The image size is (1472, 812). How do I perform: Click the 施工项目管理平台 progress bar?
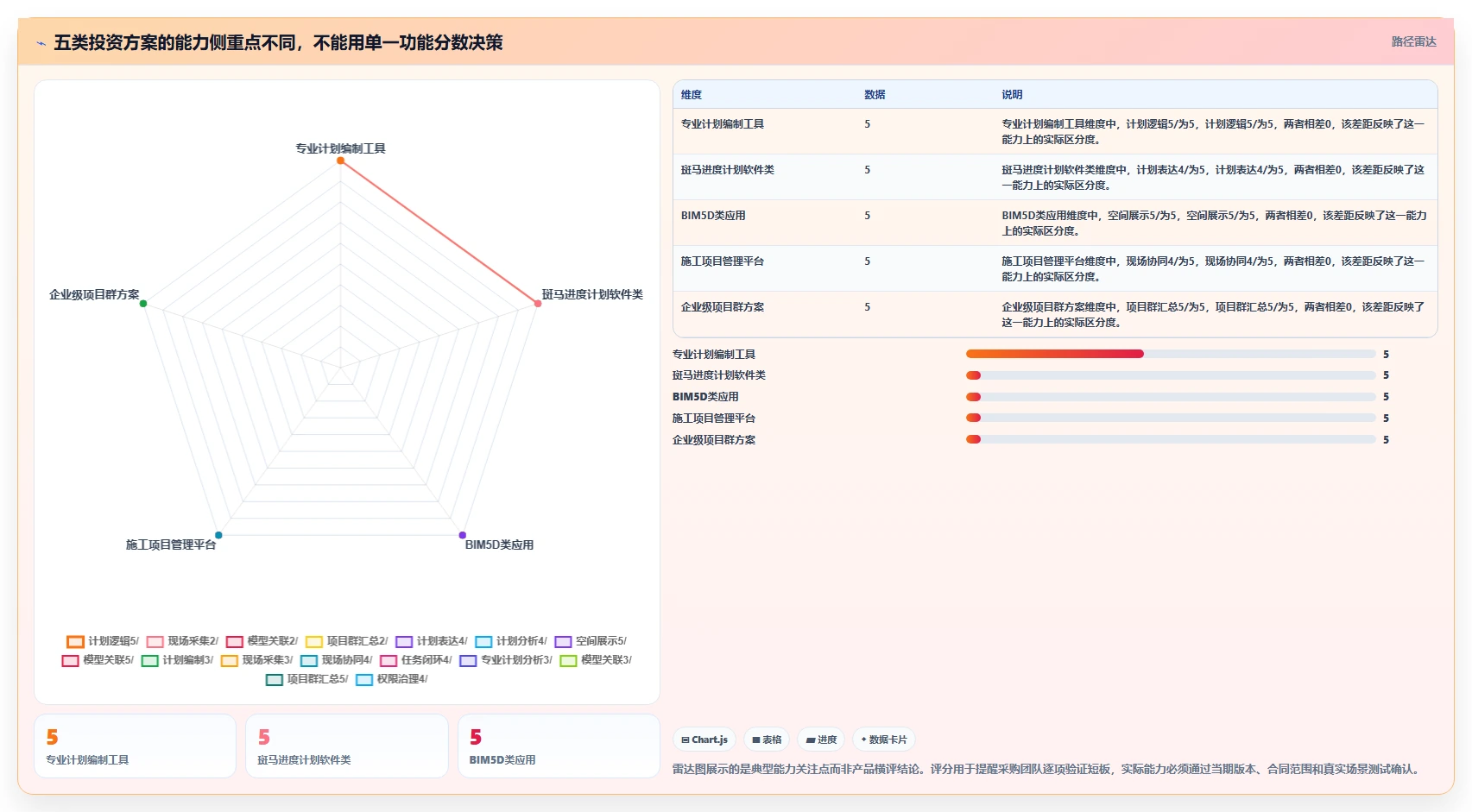pos(1171,418)
